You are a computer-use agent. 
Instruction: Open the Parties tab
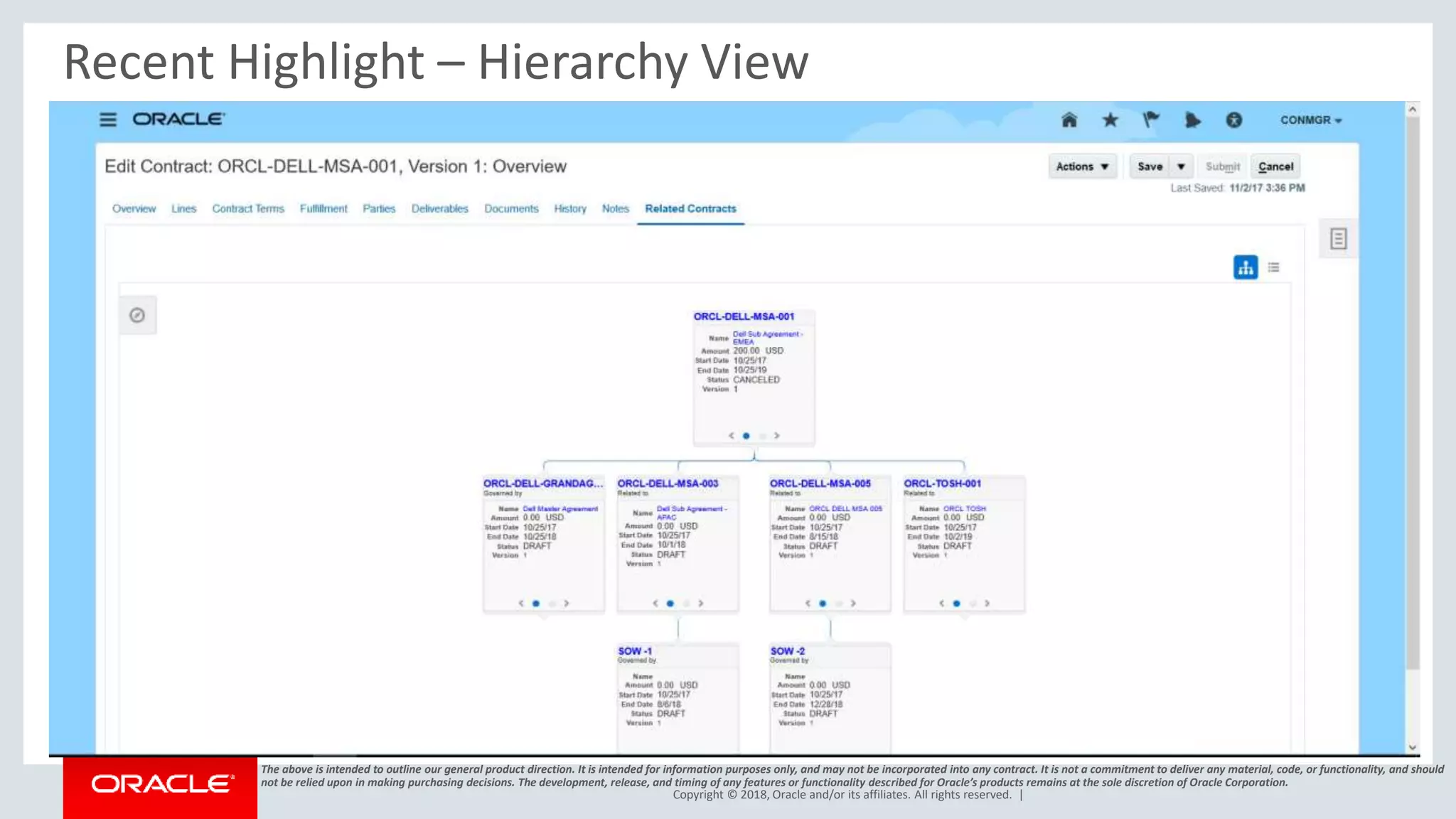[x=379, y=208]
